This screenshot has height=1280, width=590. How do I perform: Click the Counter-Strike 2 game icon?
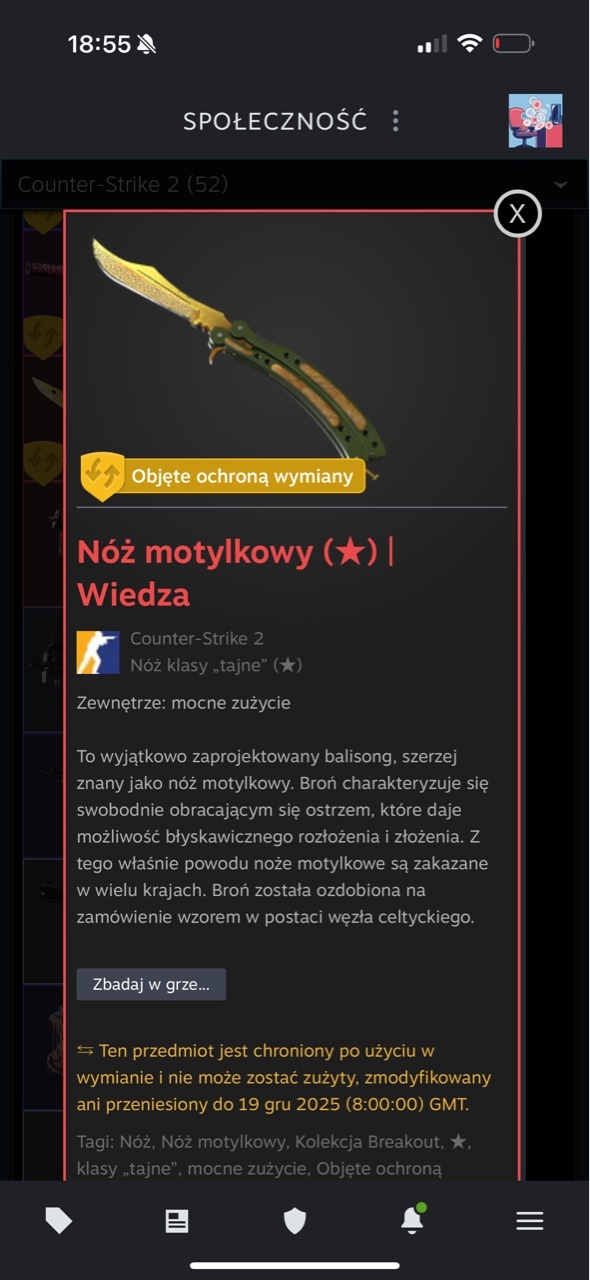pos(98,652)
